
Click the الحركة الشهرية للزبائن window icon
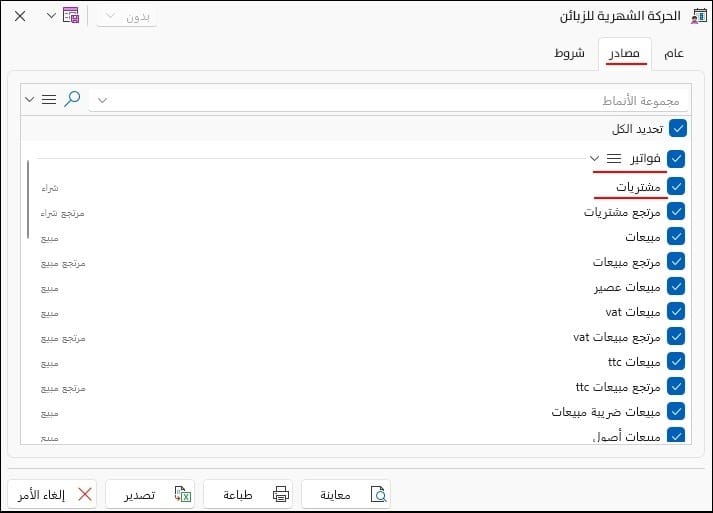[x=698, y=16]
